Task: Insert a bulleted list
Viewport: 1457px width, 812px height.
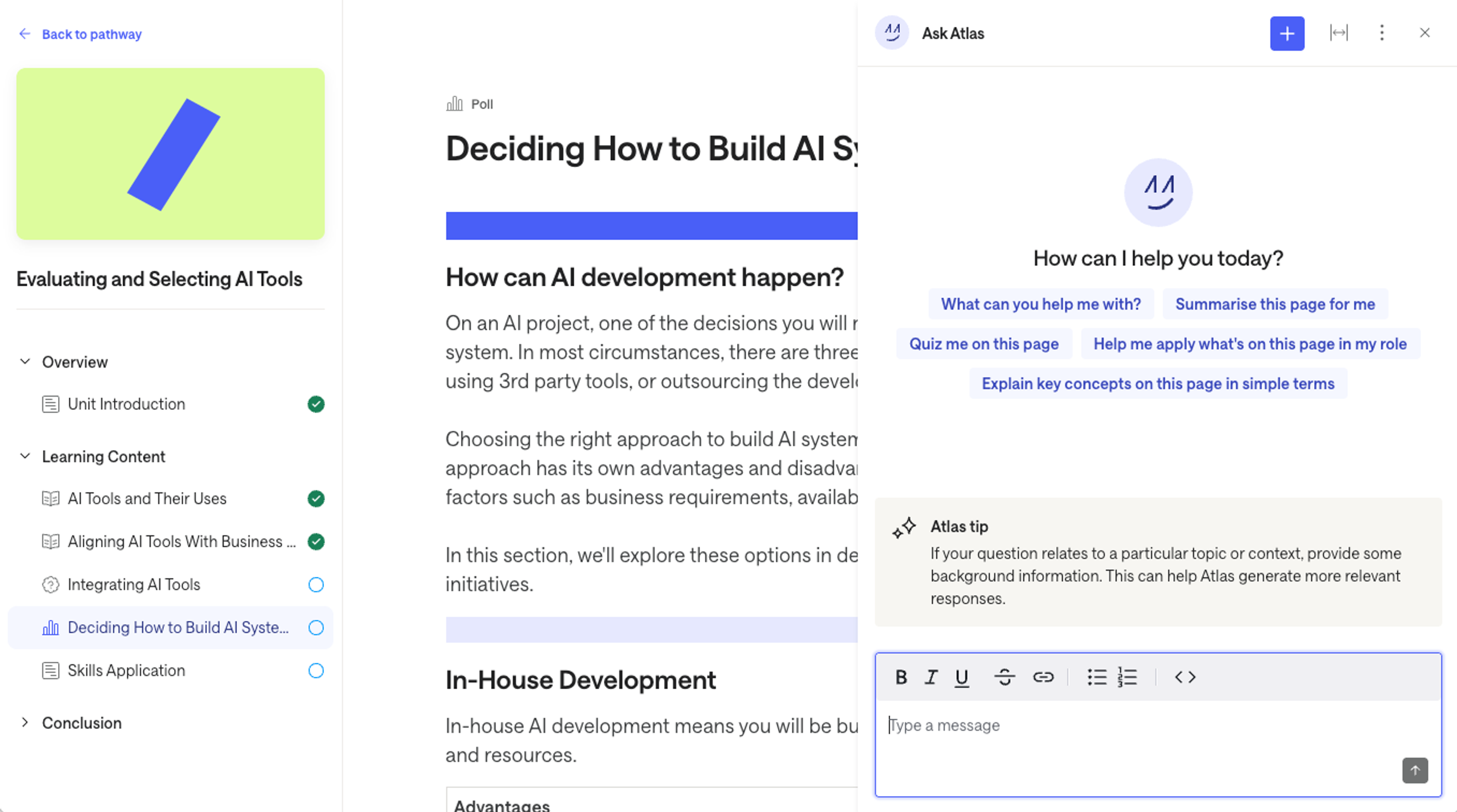Action: [x=1096, y=677]
